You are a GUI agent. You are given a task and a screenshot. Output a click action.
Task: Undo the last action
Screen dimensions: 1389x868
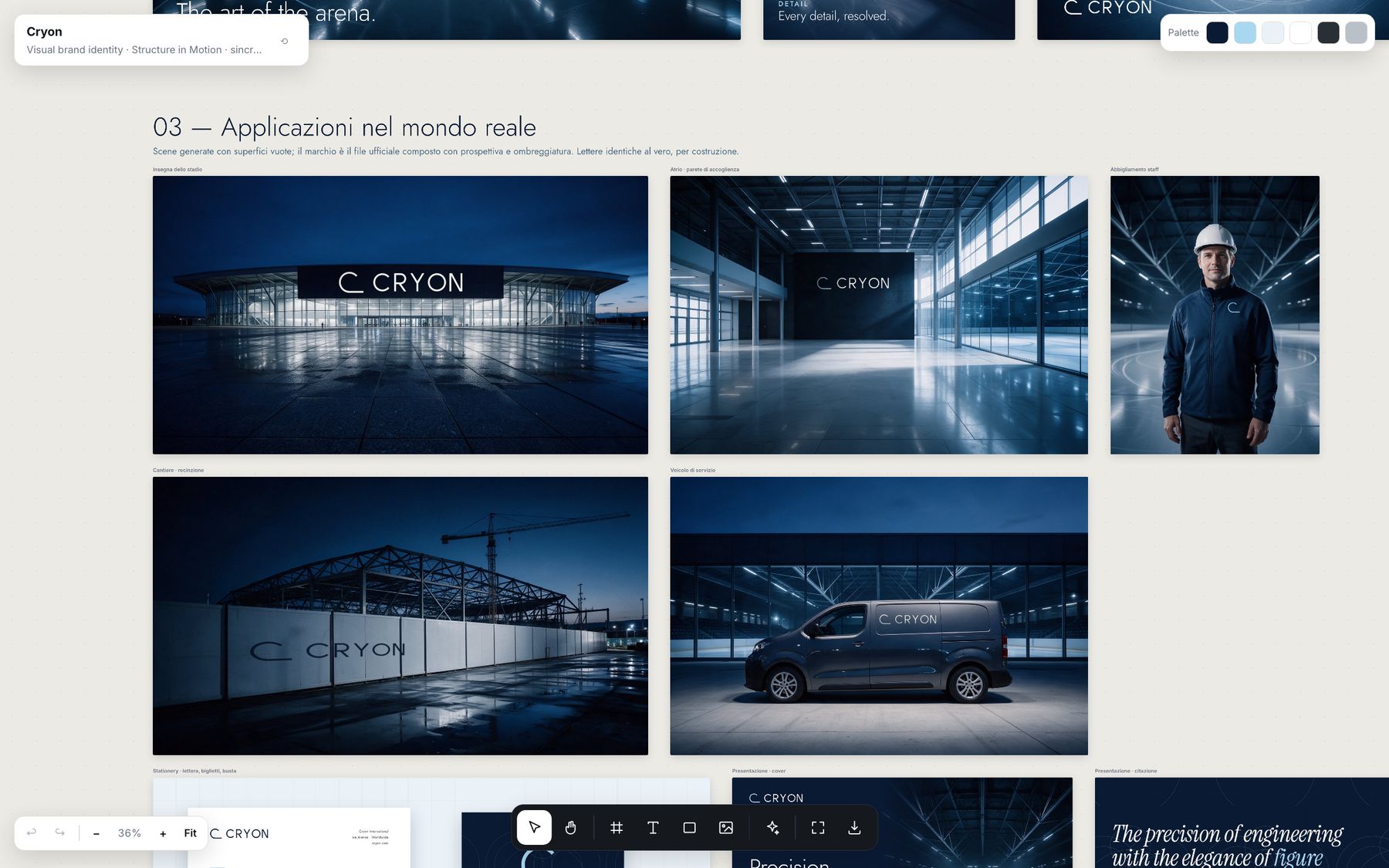32,833
